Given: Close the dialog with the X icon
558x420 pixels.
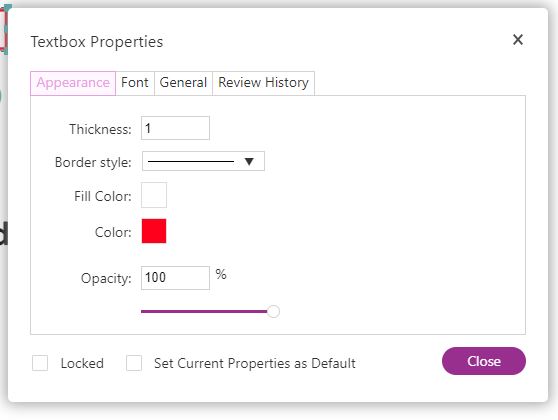Looking at the screenshot, I should 518,40.
